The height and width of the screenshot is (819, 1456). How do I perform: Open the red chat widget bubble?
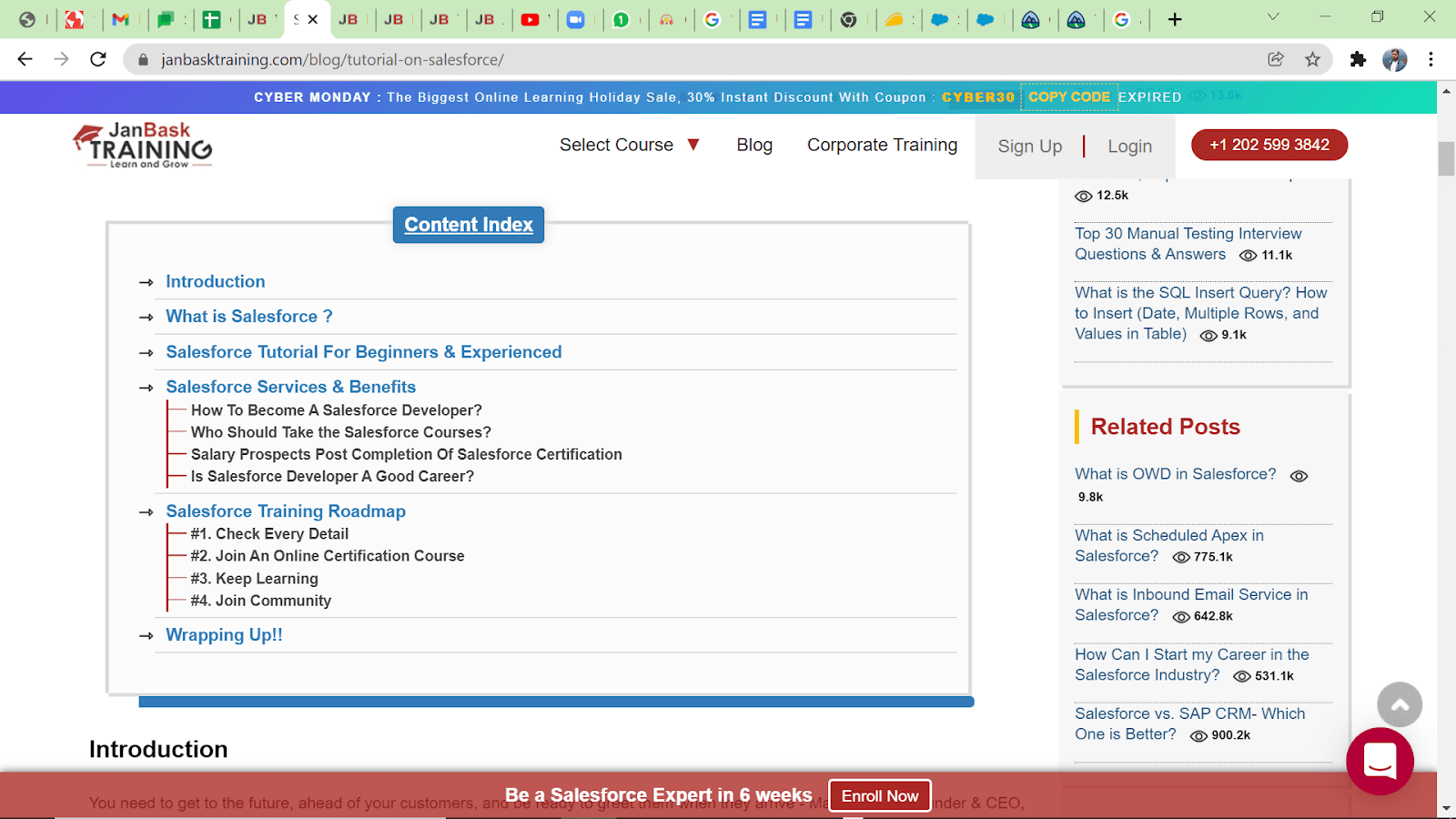coord(1380,761)
